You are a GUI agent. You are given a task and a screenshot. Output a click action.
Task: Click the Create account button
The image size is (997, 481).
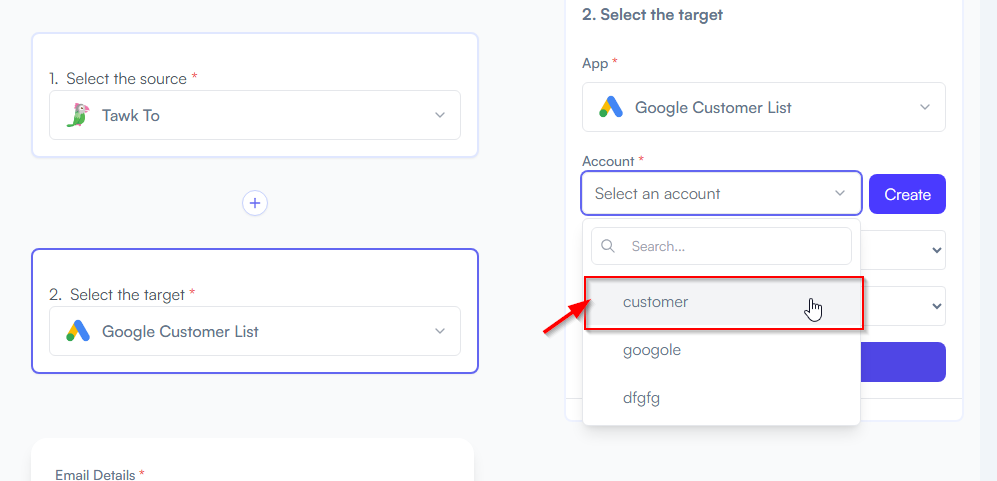click(907, 194)
